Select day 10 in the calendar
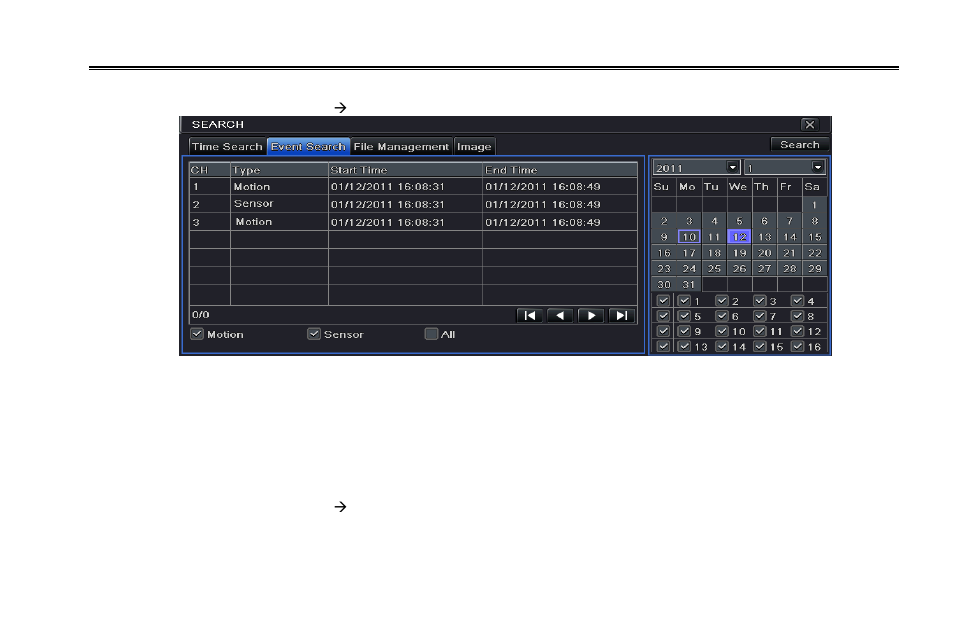 [x=689, y=237]
